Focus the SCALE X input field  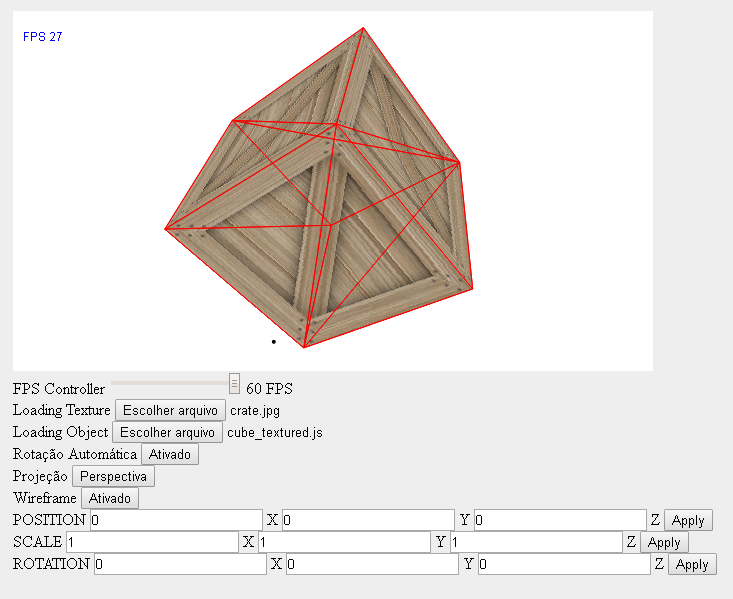pos(152,542)
